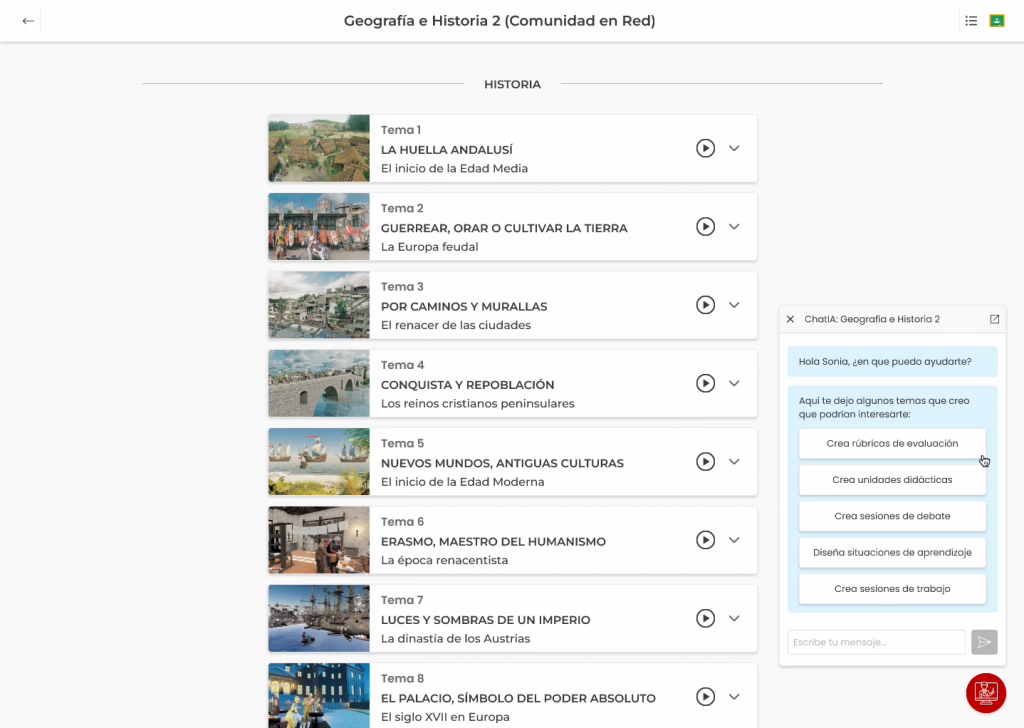Click the send message arrow button
1024x728 pixels.
point(984,642)
